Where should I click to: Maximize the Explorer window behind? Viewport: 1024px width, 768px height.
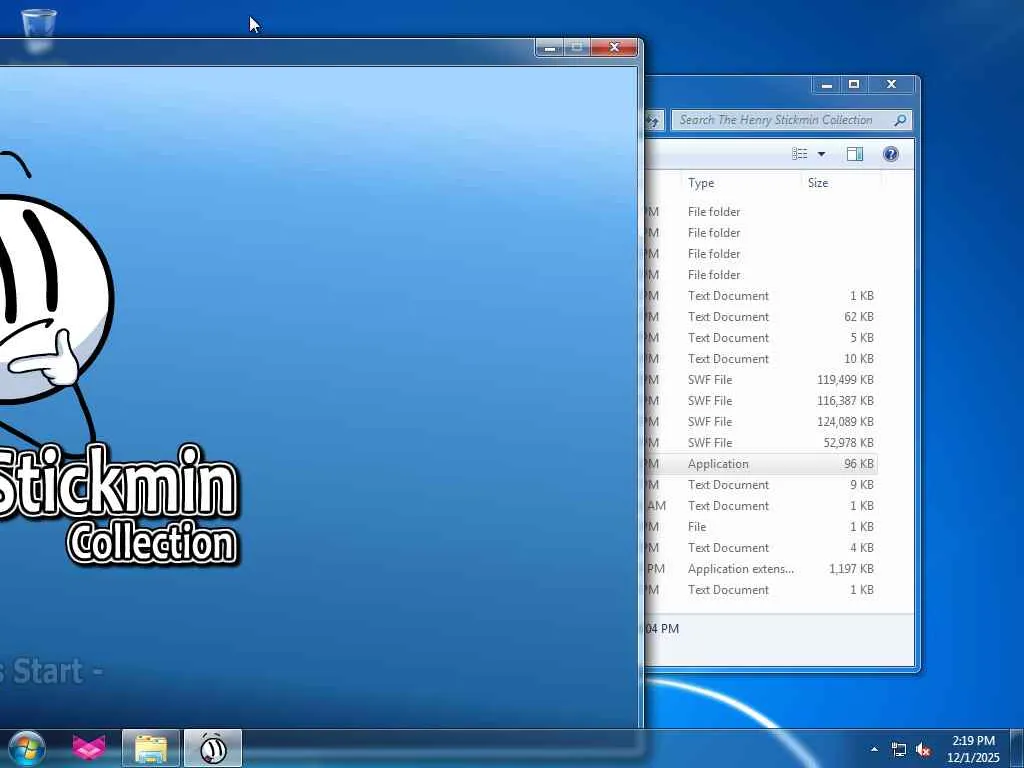[x=854, y=84]
